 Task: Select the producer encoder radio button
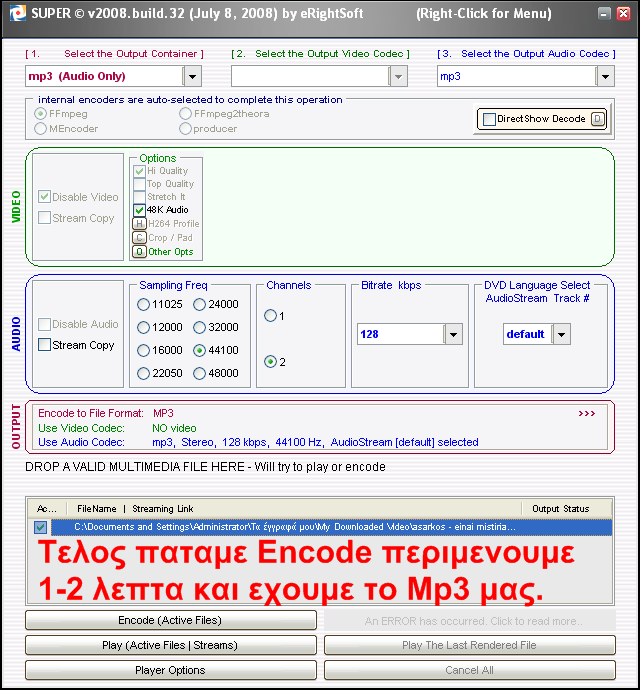(x=185, y=128)
